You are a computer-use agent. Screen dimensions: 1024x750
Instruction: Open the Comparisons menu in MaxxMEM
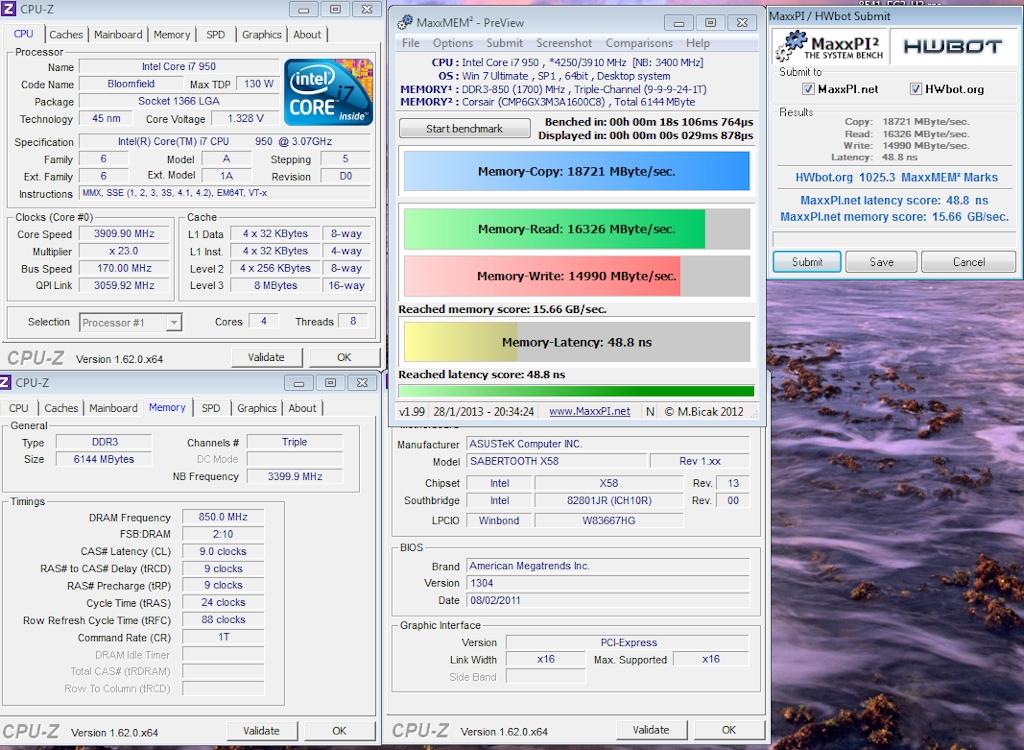(x=639, y=43)
